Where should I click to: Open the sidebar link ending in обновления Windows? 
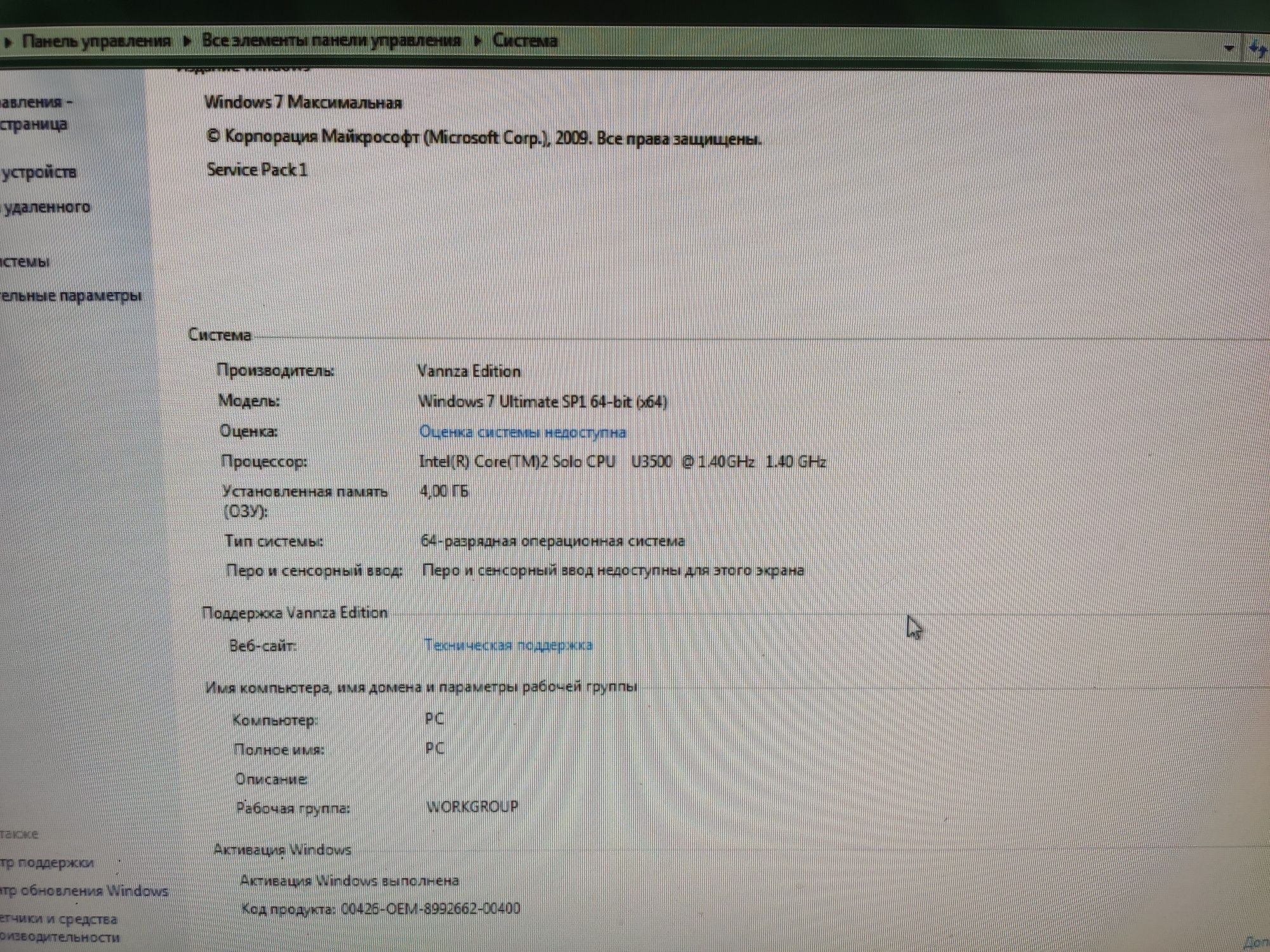click(x=84, y=891)
